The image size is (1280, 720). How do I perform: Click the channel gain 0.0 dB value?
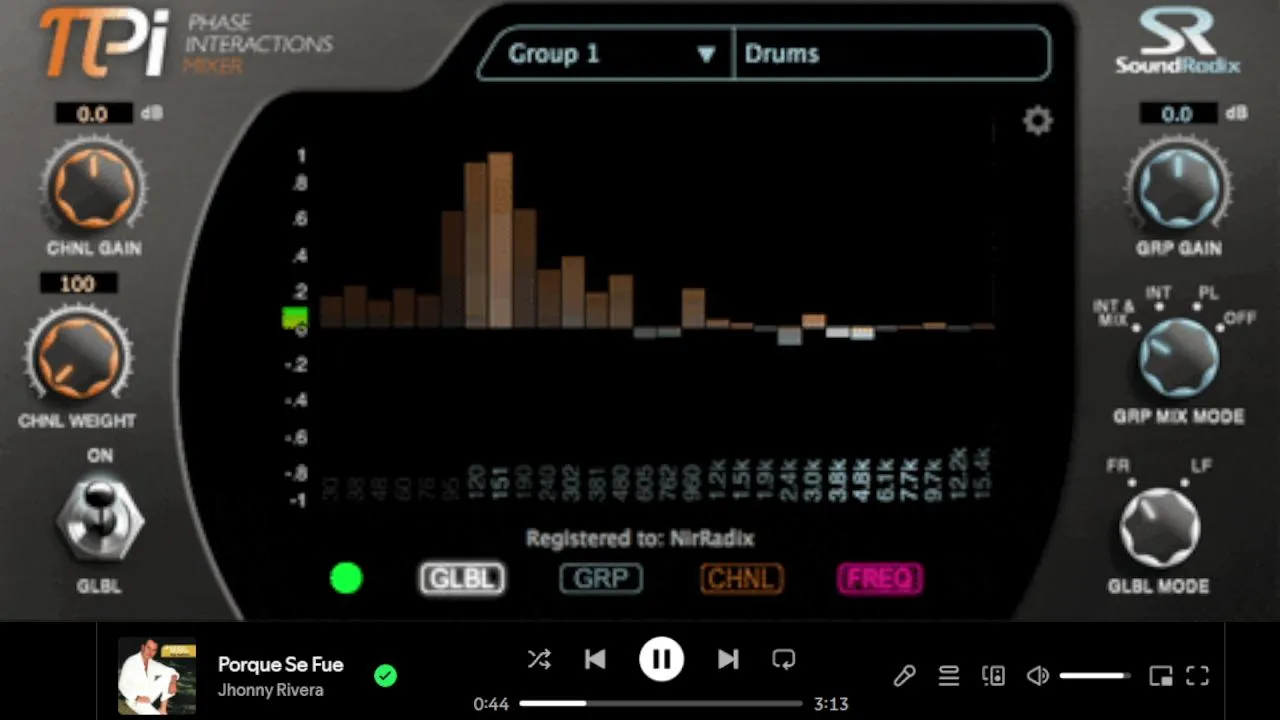(93, 114)
